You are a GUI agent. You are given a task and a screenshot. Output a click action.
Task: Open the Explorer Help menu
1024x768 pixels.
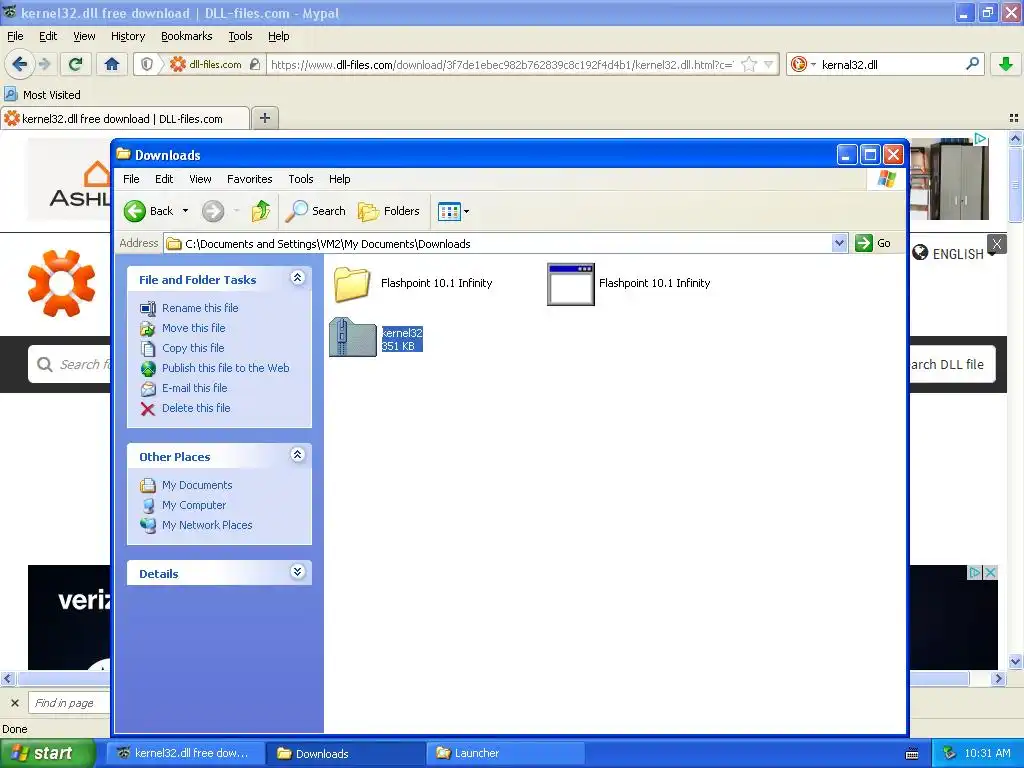(340, 179)
